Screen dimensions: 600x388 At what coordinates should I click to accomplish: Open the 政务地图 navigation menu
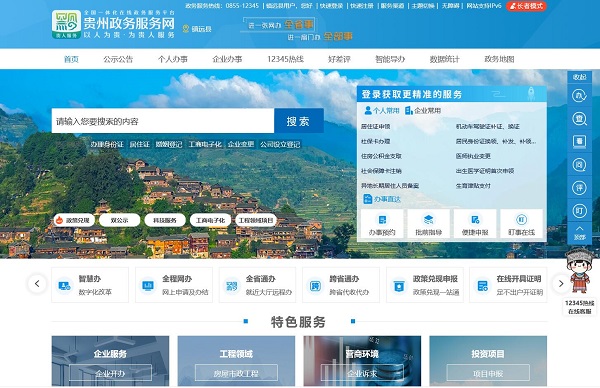[x=499, y=59]
